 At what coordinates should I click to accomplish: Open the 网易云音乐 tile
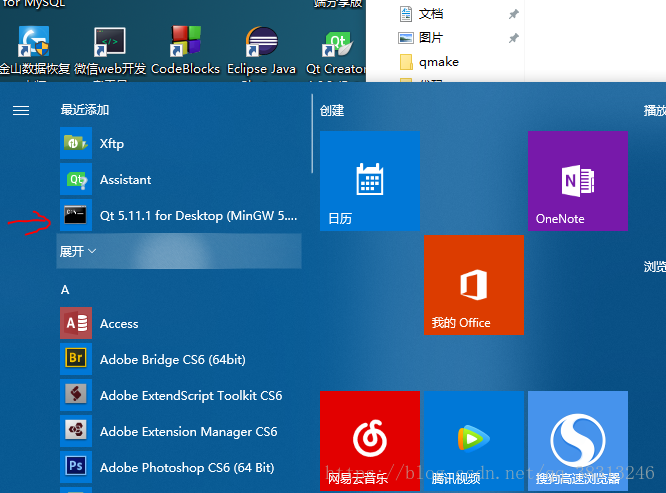(370, 441)
